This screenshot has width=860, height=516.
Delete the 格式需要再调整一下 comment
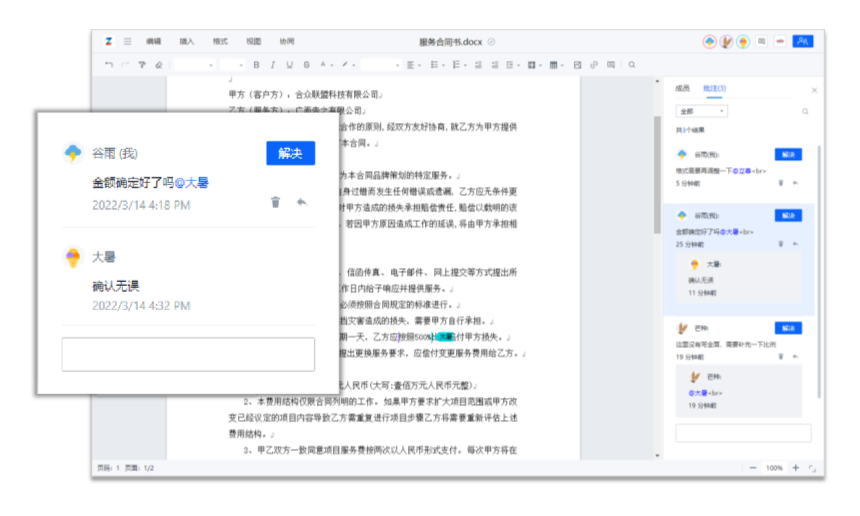point(781,183)
